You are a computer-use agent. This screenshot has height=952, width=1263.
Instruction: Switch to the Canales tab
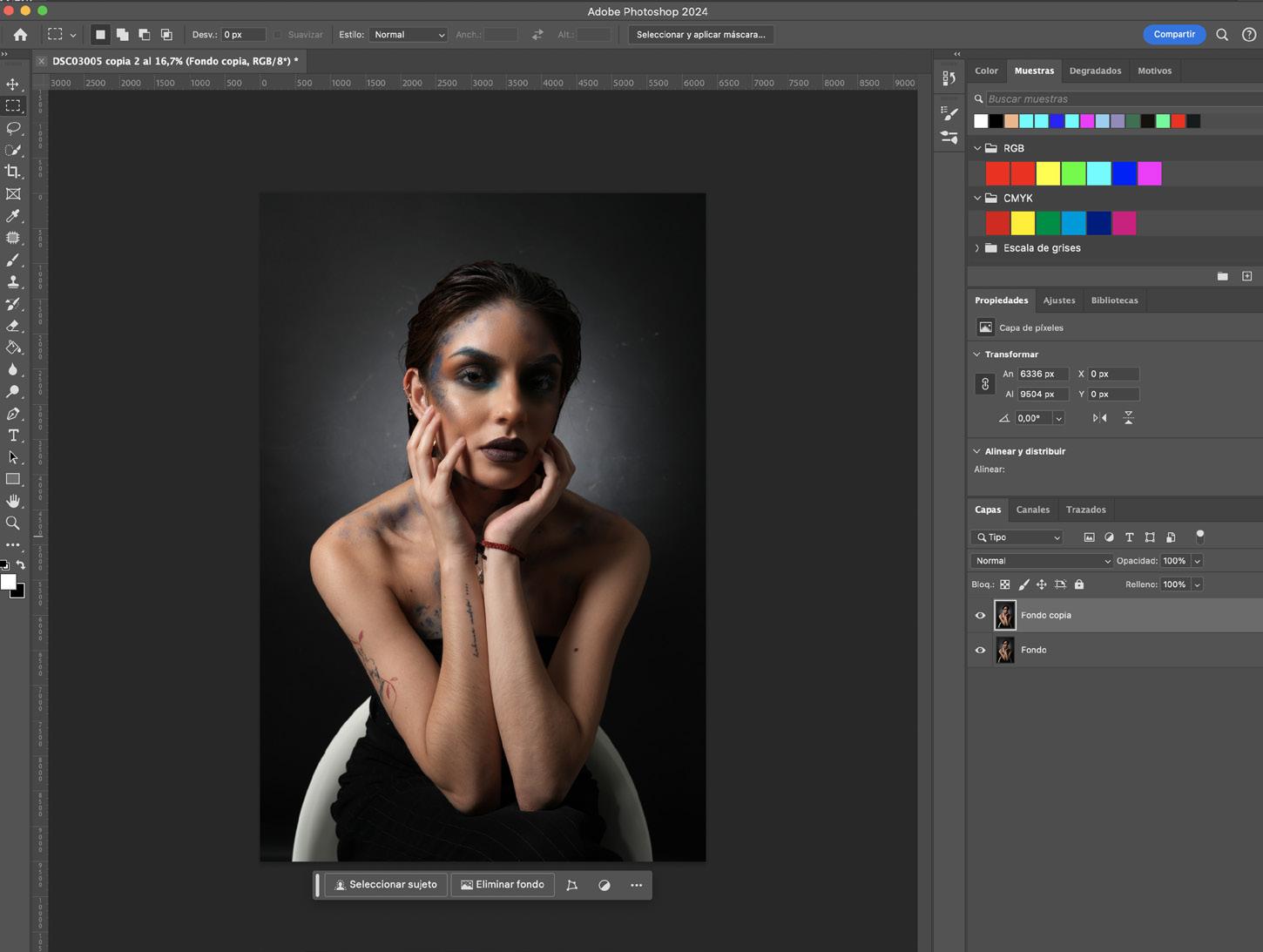1032,510
